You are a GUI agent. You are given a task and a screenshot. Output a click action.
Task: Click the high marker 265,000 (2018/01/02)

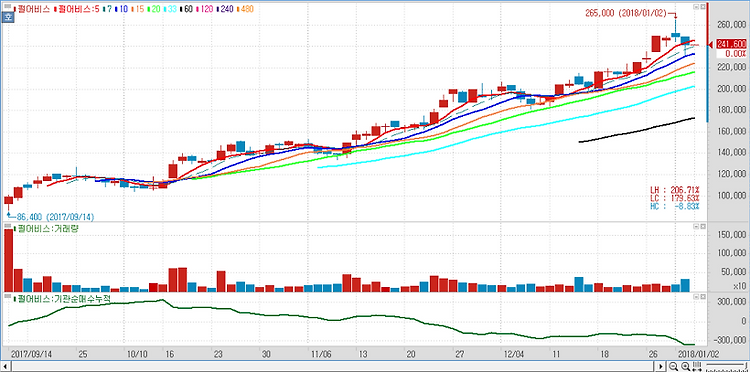pos(626,13)
